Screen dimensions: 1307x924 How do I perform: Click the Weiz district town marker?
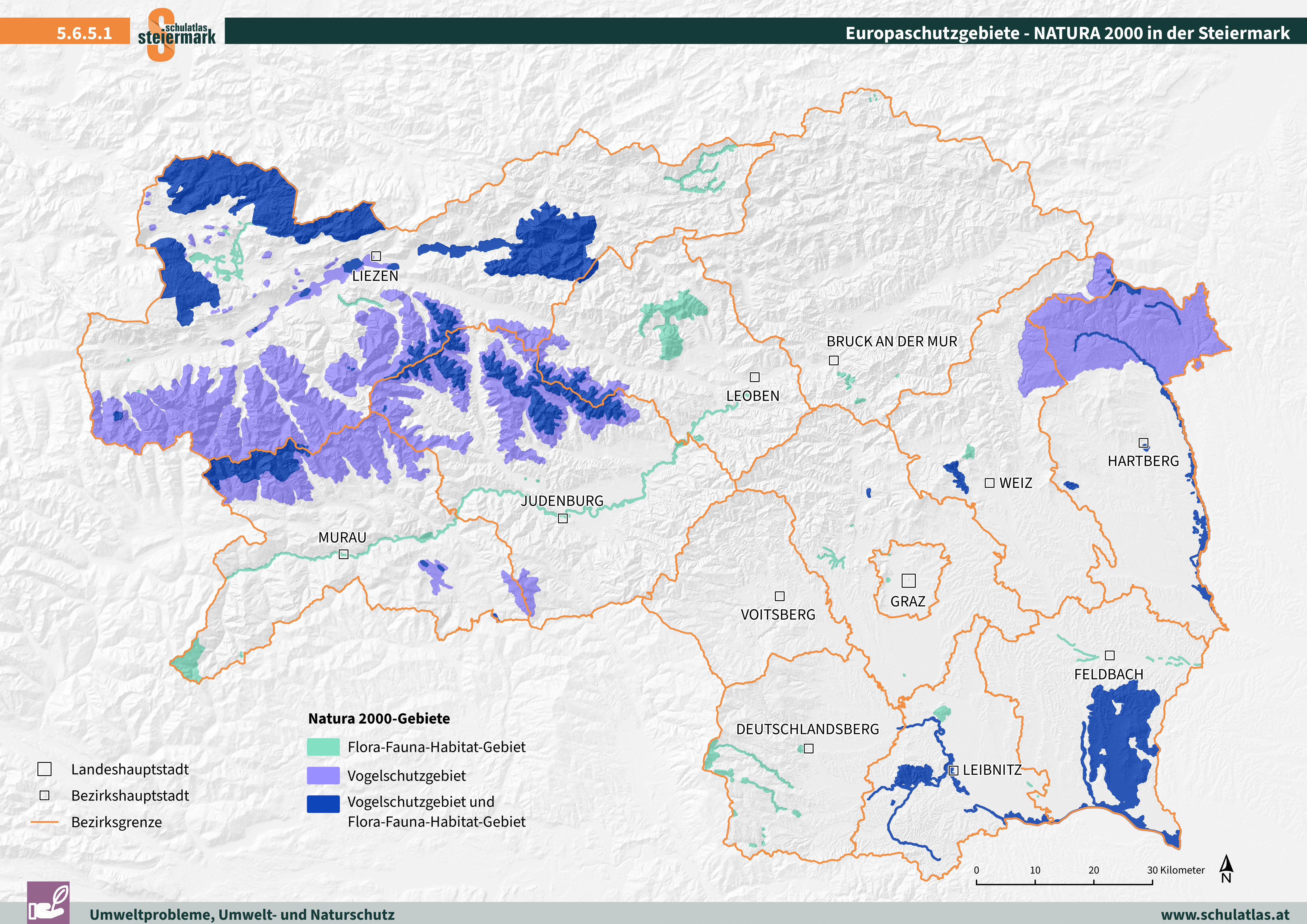(990, 483)
